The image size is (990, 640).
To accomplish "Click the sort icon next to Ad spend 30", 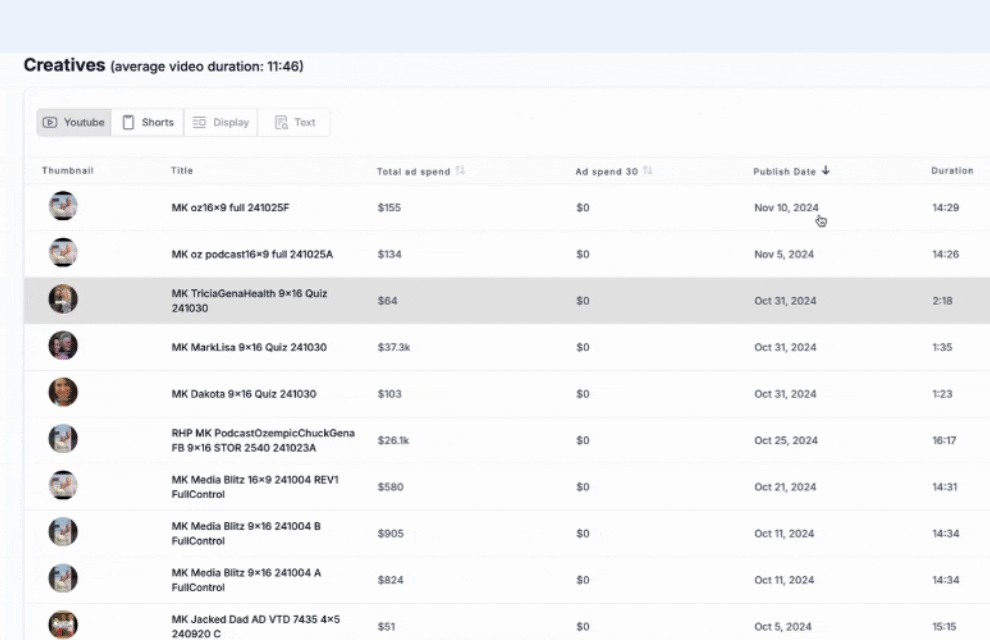I will 647,170.
